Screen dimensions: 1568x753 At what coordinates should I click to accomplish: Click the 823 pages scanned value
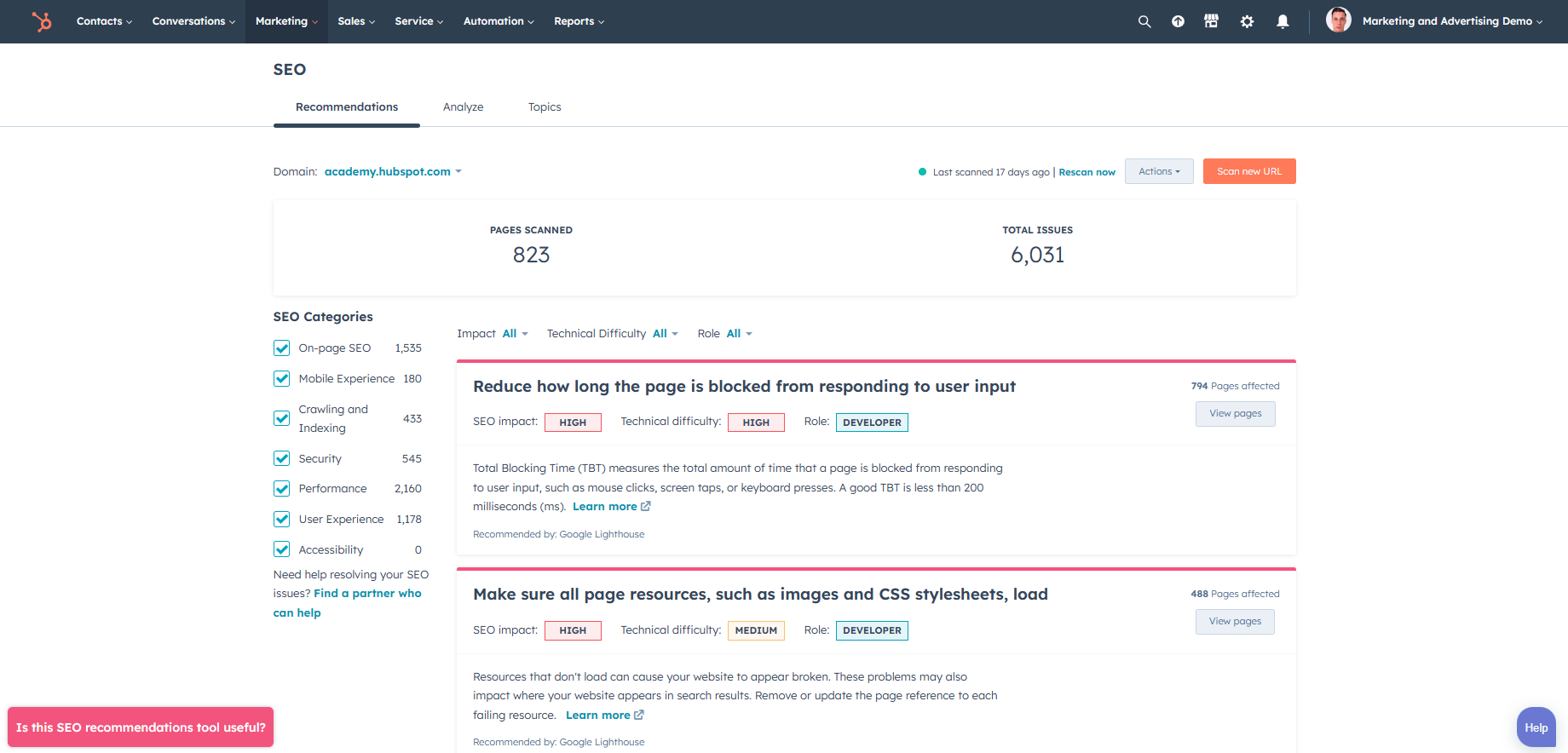532,255
